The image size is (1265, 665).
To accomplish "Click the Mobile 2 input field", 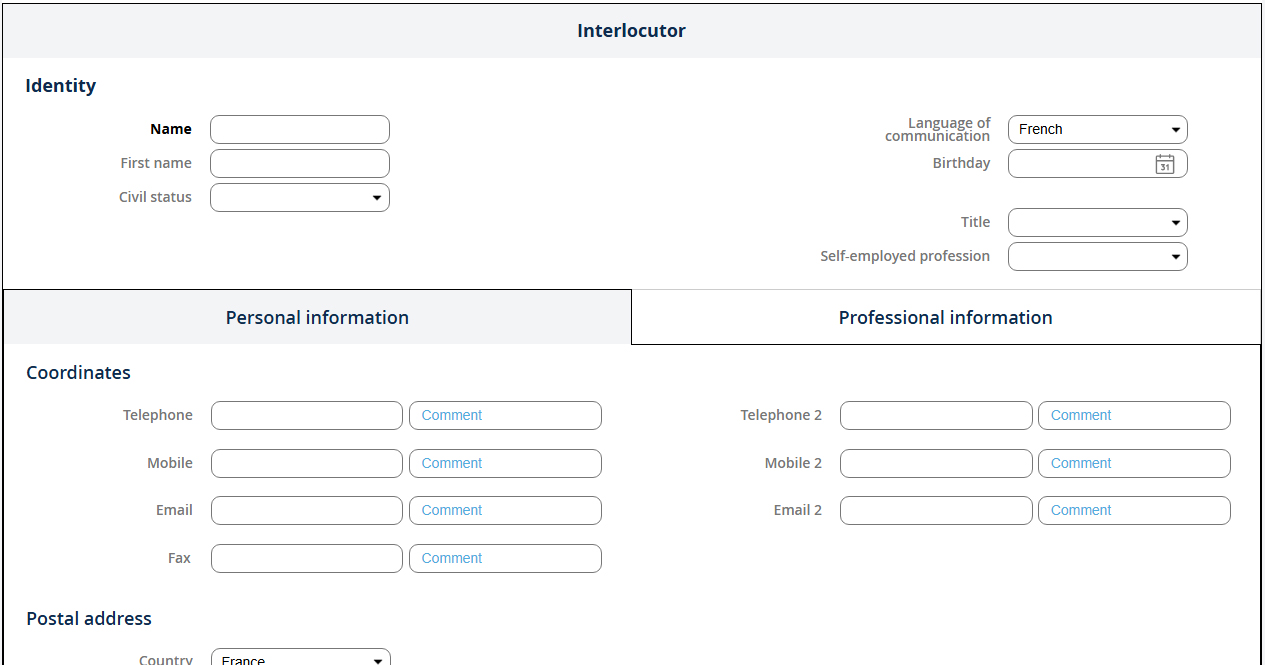I will pyautogui.click(x=935, y=464).
